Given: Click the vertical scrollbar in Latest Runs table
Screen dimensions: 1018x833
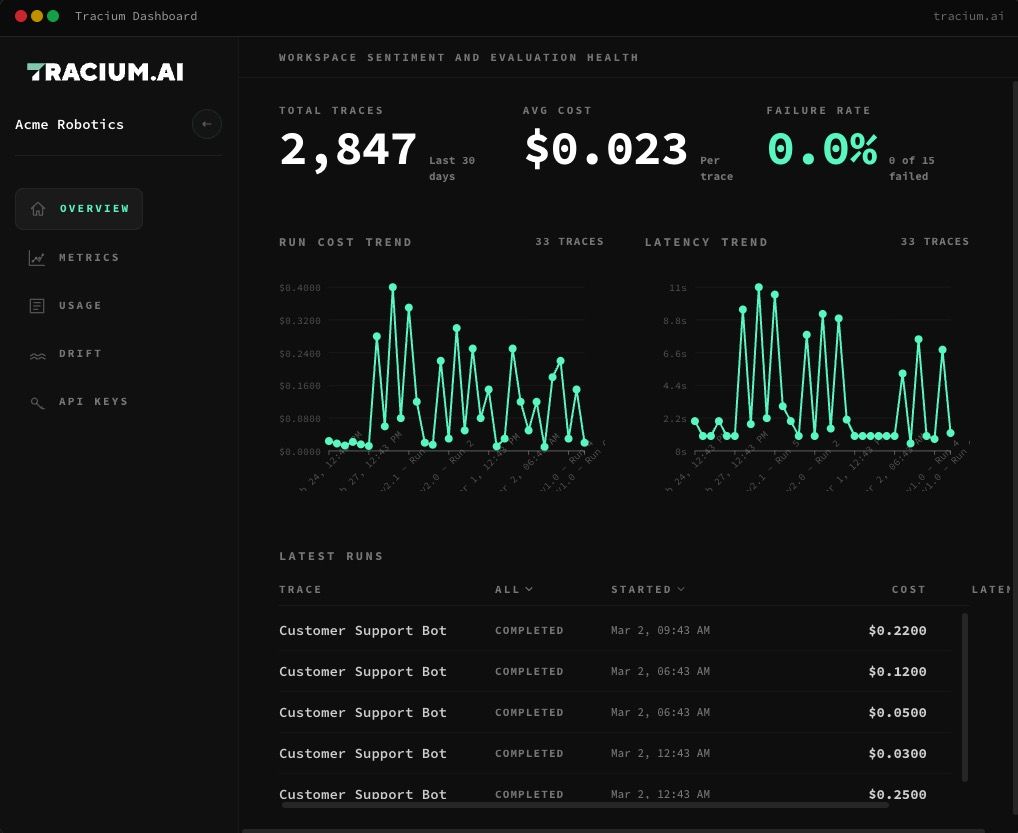Looking at the screenshot, I should (x=965, y=697).
